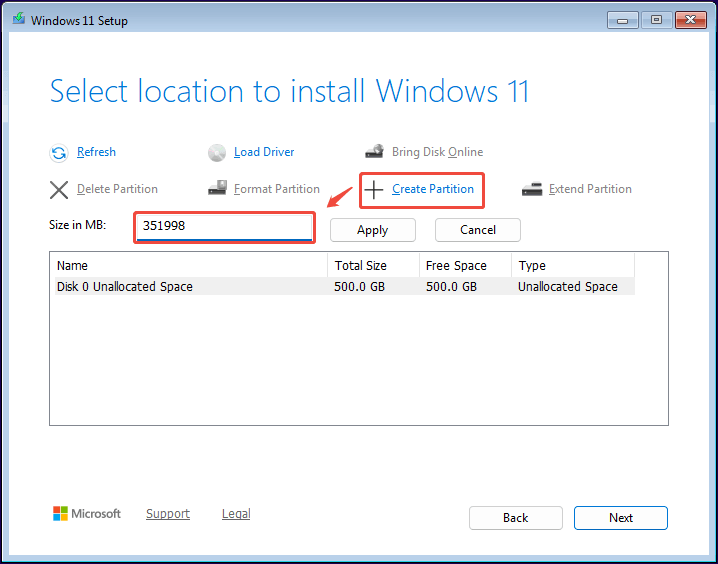
Task: Open the Refresh link
Action: click(x=96, y=152)
